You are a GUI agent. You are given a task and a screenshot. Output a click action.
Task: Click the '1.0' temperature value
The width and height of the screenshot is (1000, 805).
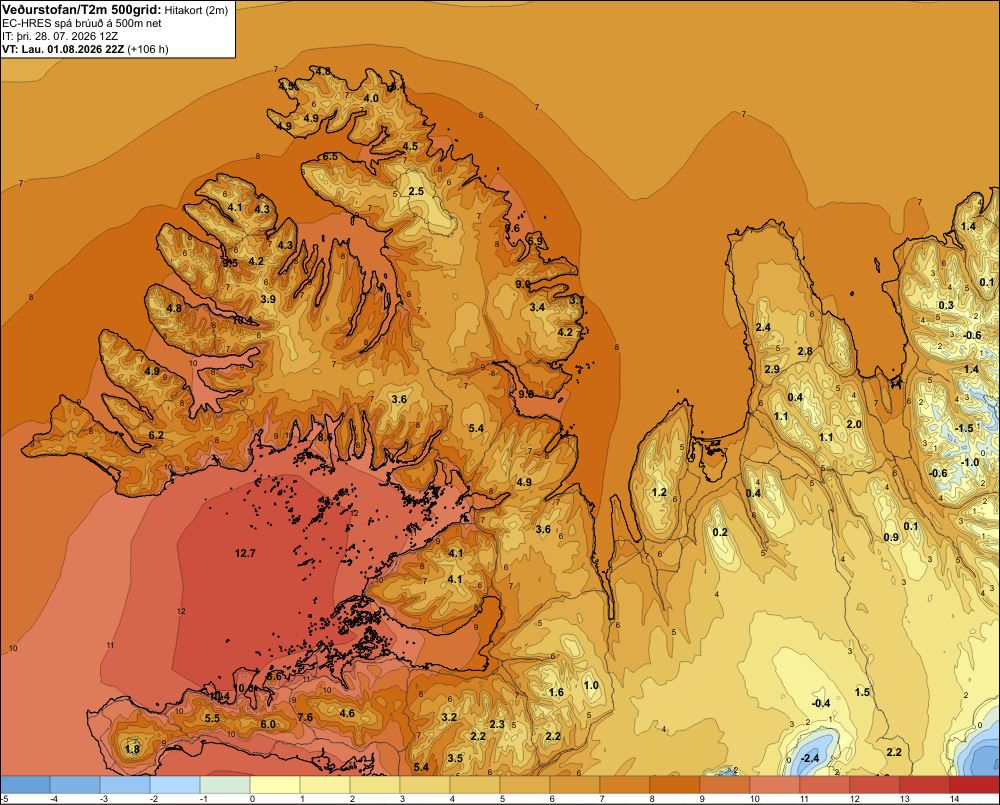point(591,685)
